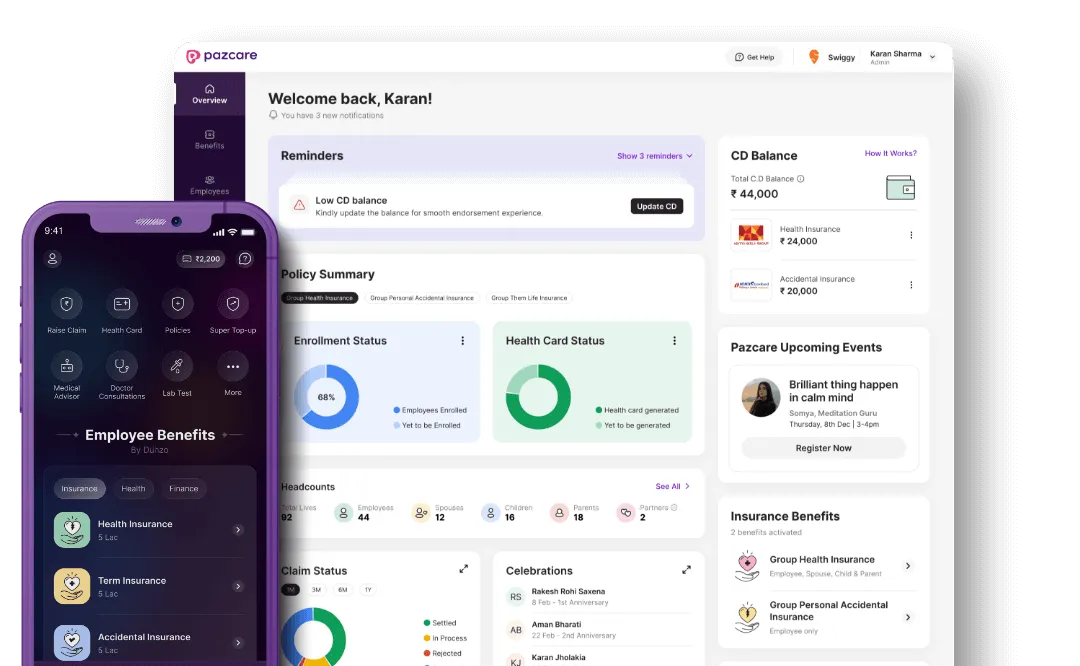
Task: Expand Show 3 reminders
Action: (654, 156)
